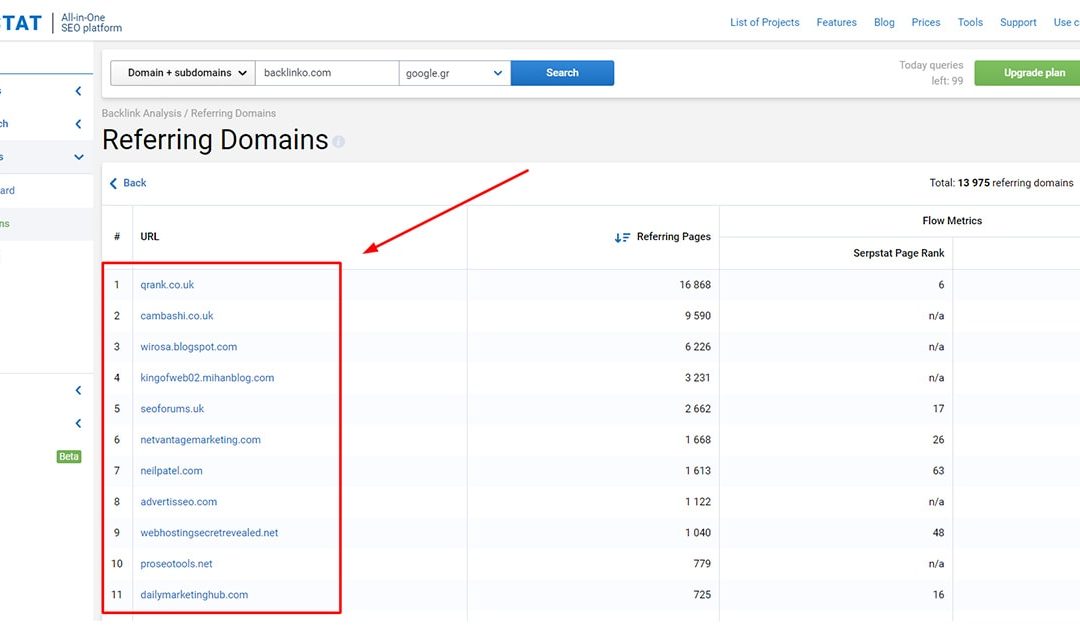Sort by the Referring Pages column header
The image size is (1080, 626).
point(673,237)
